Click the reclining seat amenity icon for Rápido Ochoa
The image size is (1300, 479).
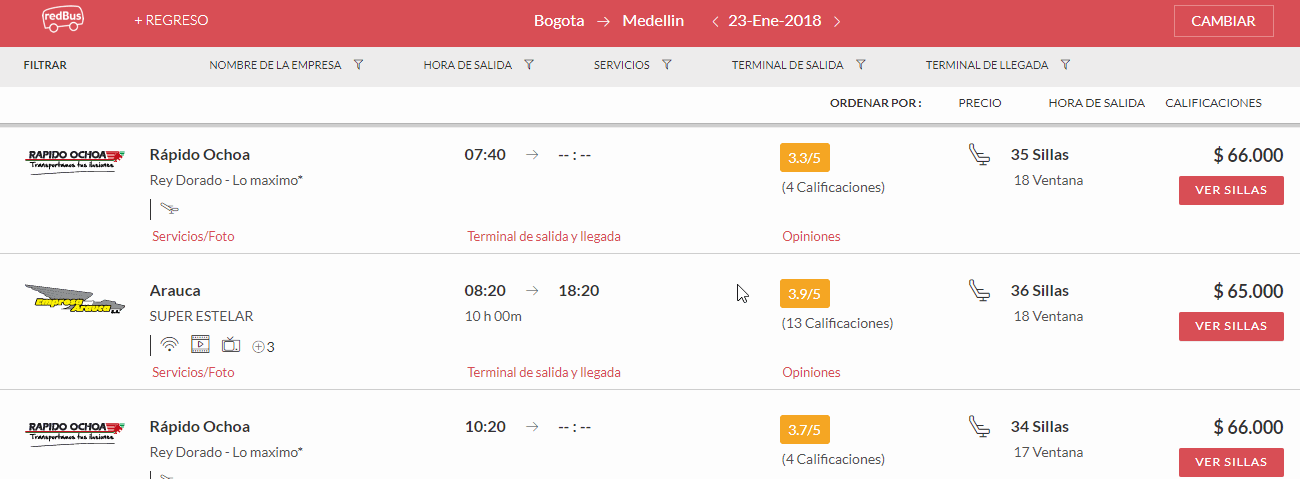click(170, 209)
